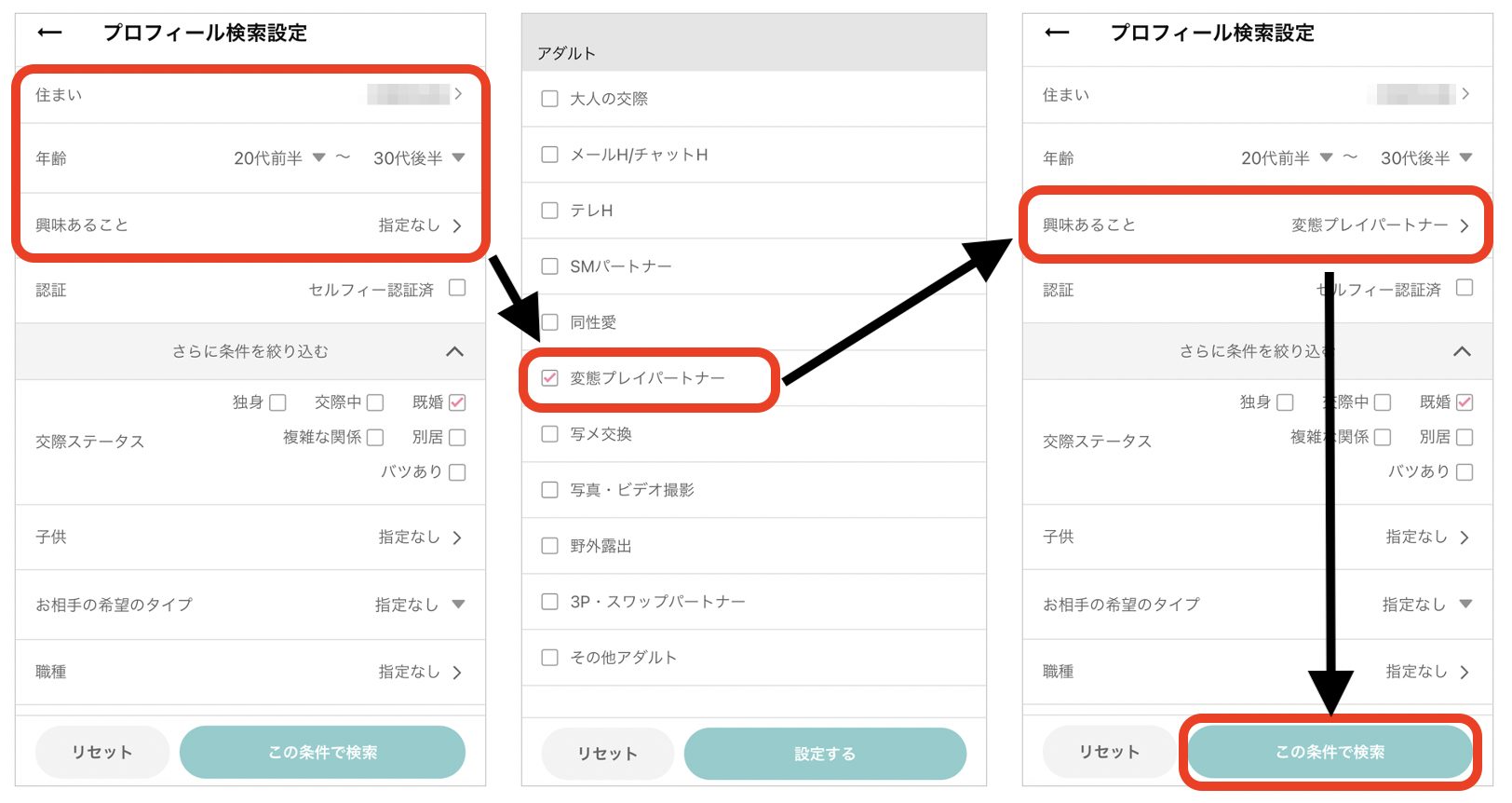1512x803 pixels.
Task: Open 子供 chevron in the left panel
Action: pos(456,538)
